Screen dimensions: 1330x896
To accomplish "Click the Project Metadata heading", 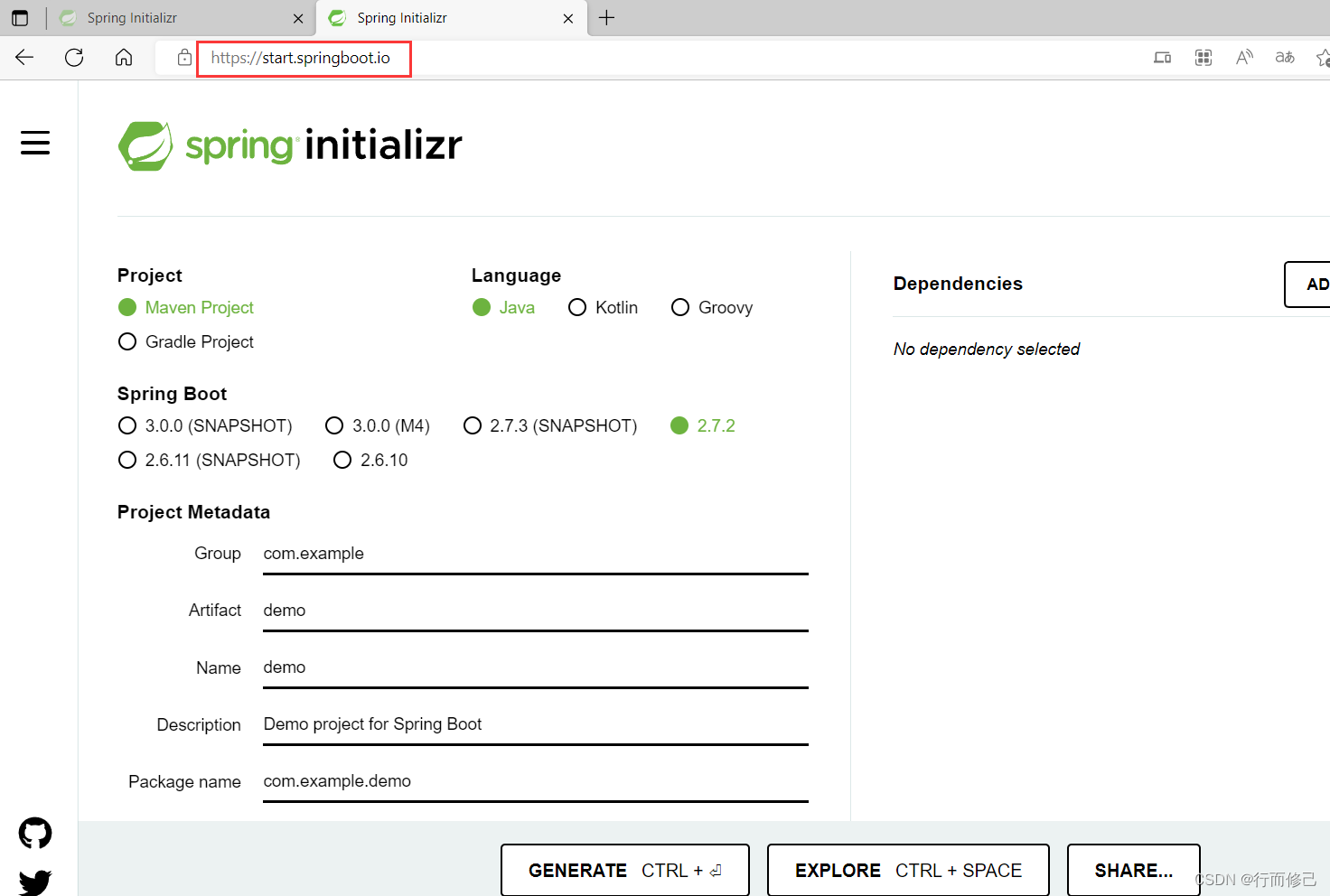I will click(x=193, y=512).
